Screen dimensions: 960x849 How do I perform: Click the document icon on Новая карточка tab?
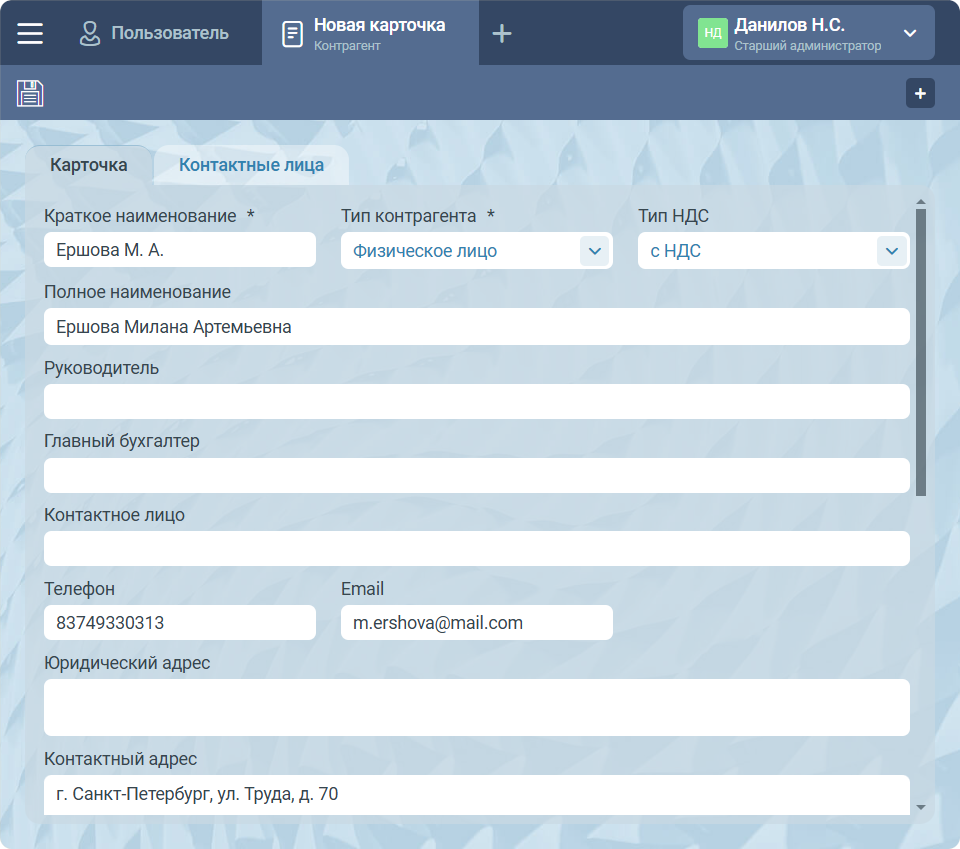click(x=292, y=34)
